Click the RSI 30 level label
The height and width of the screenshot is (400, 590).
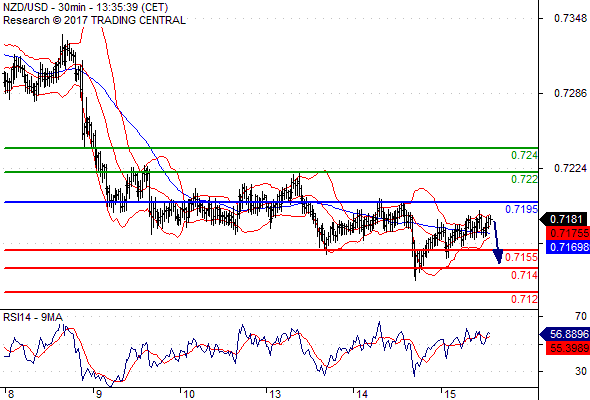[x=581, y=371]
